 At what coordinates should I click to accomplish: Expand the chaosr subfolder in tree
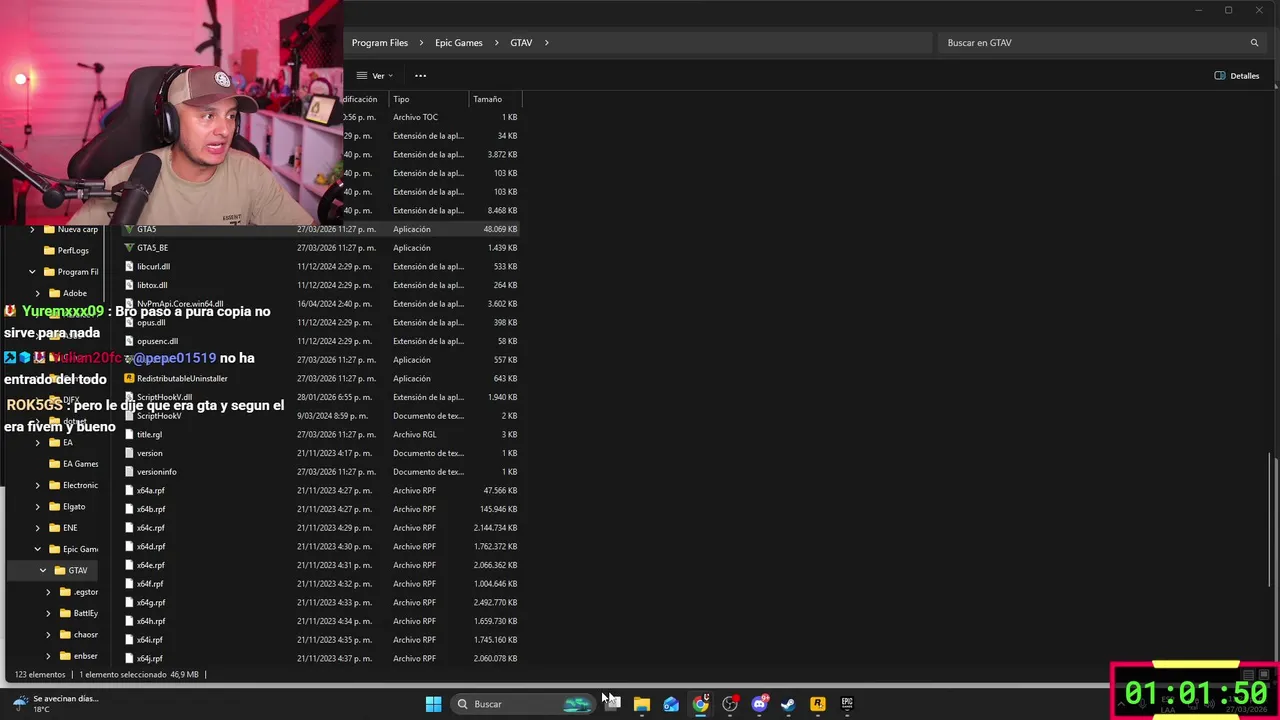click(x=49, y=635)
